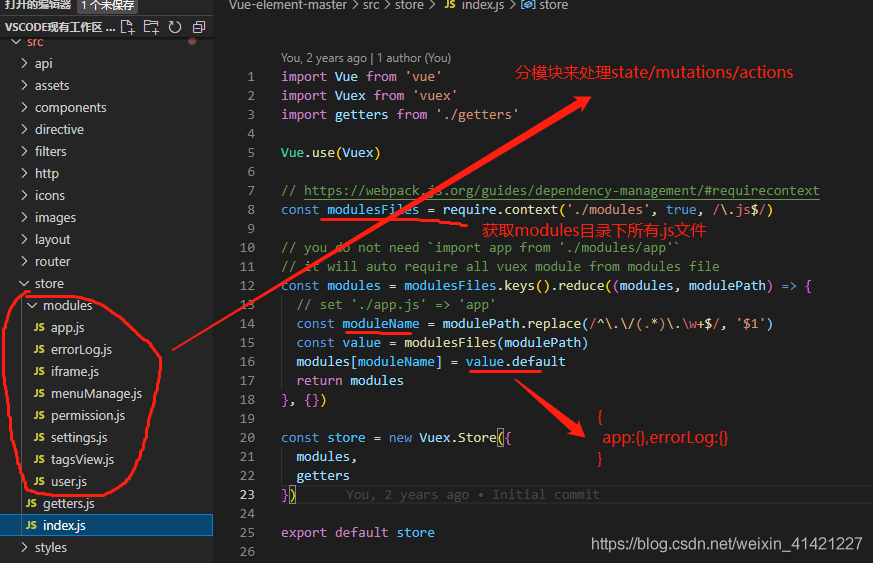Click the unsaved count badge in open editors
The height and width of the screenshot is (563, 873).
[x=107, y=6]
